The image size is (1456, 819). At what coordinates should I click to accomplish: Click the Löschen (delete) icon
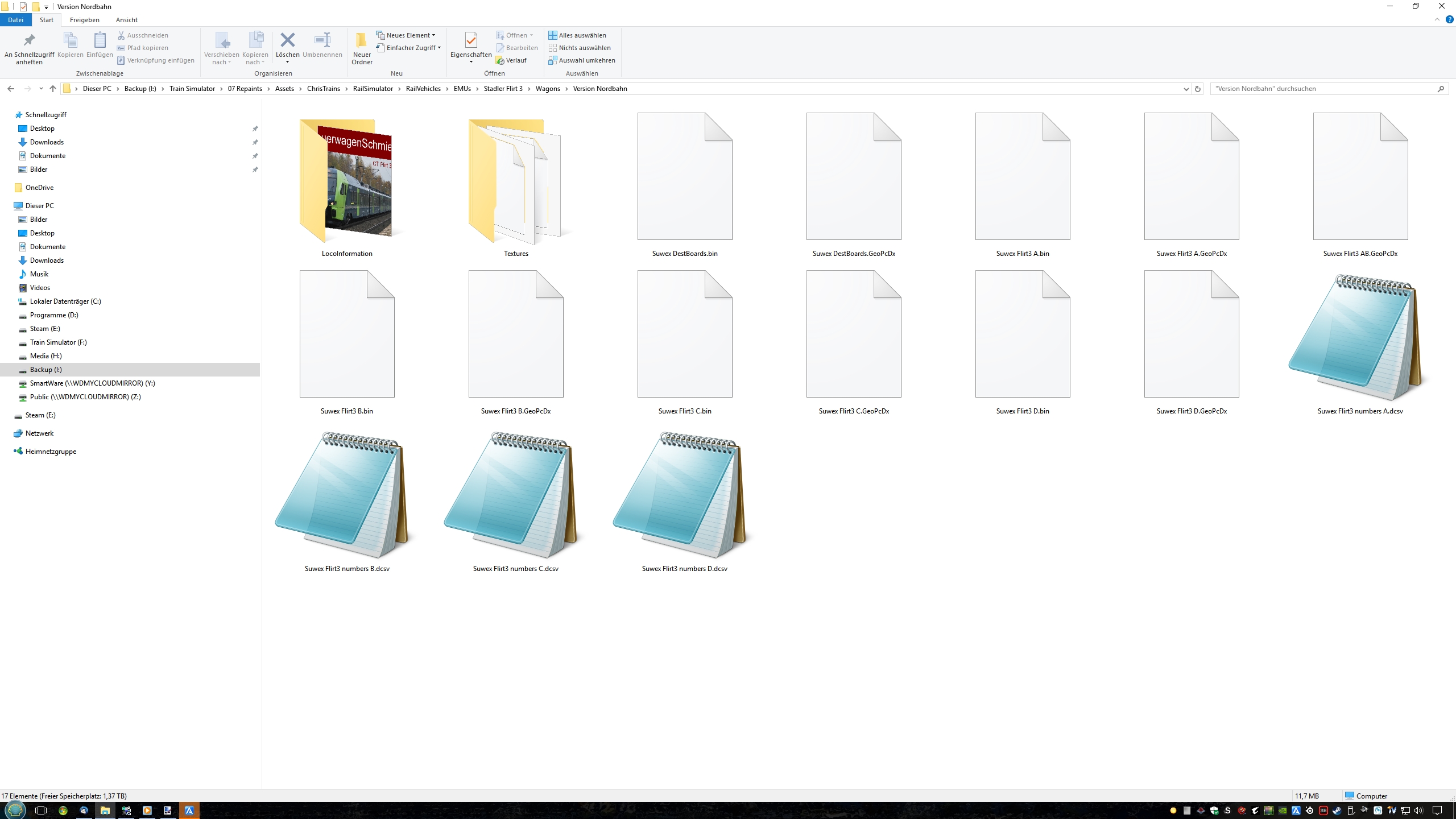[x=287, y=41]
